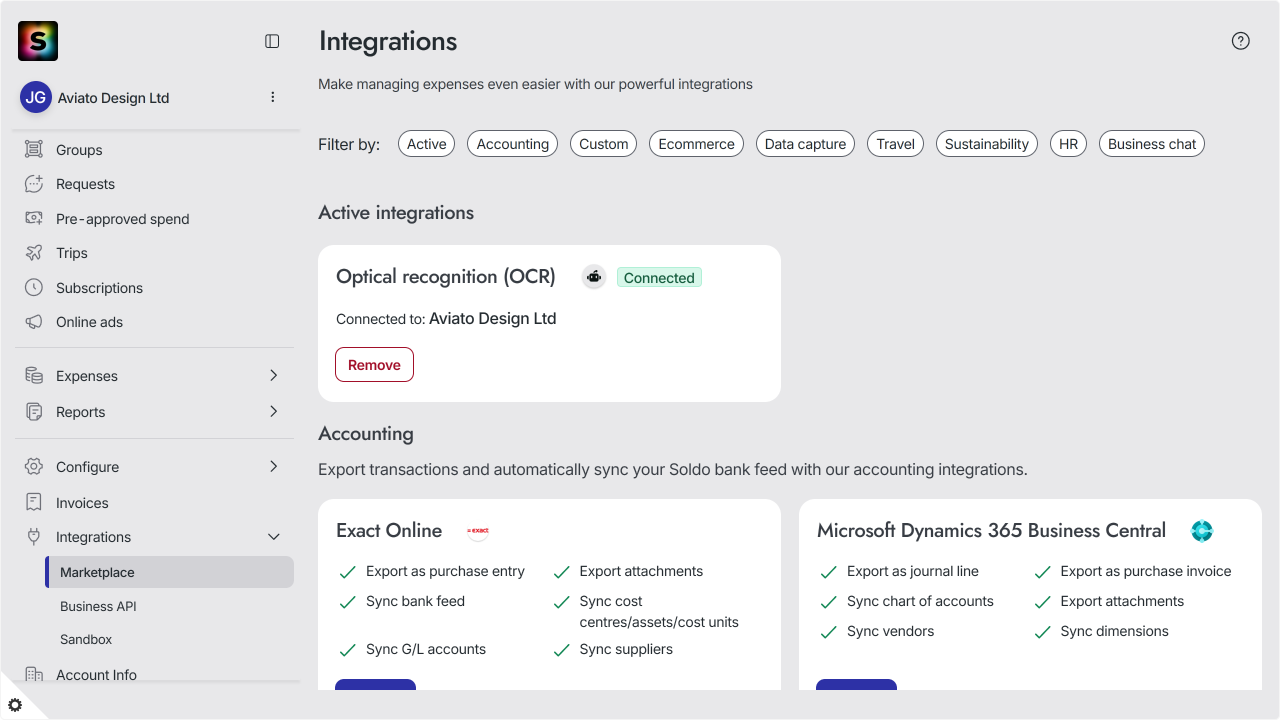
Task: Click the 'Export as purchase invoice' feature
Action: pos(1146,571)
